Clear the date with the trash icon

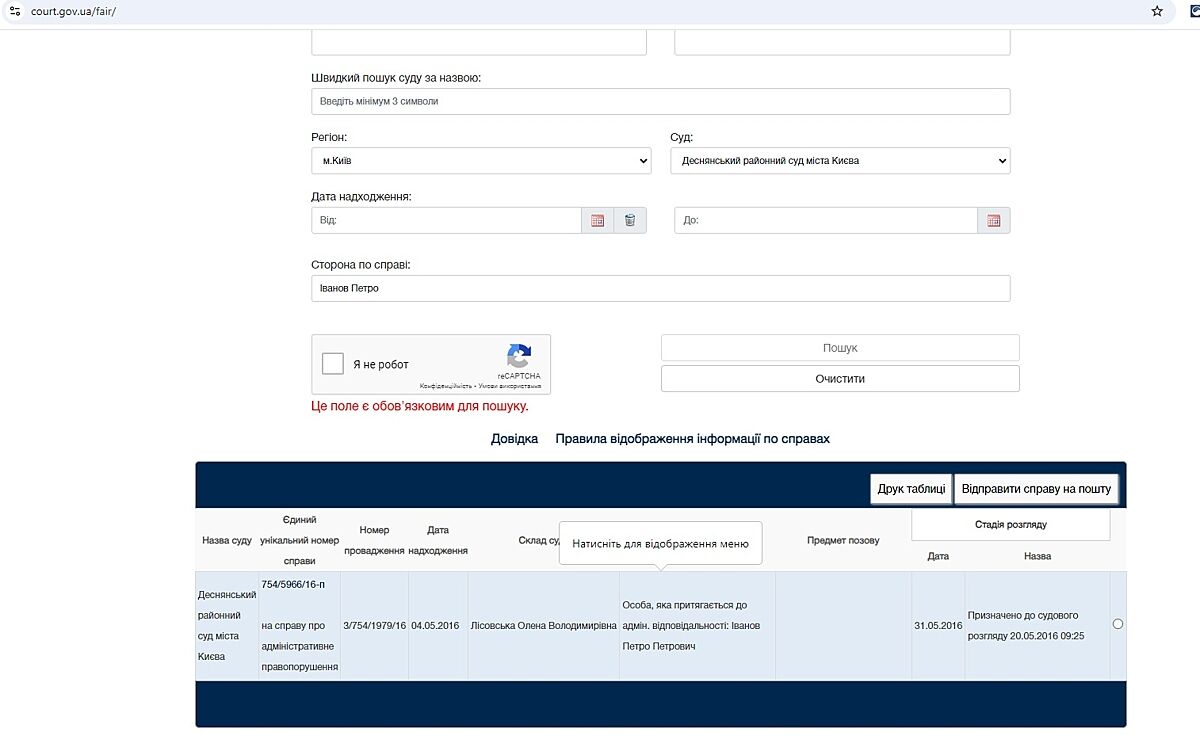point(630,220)
